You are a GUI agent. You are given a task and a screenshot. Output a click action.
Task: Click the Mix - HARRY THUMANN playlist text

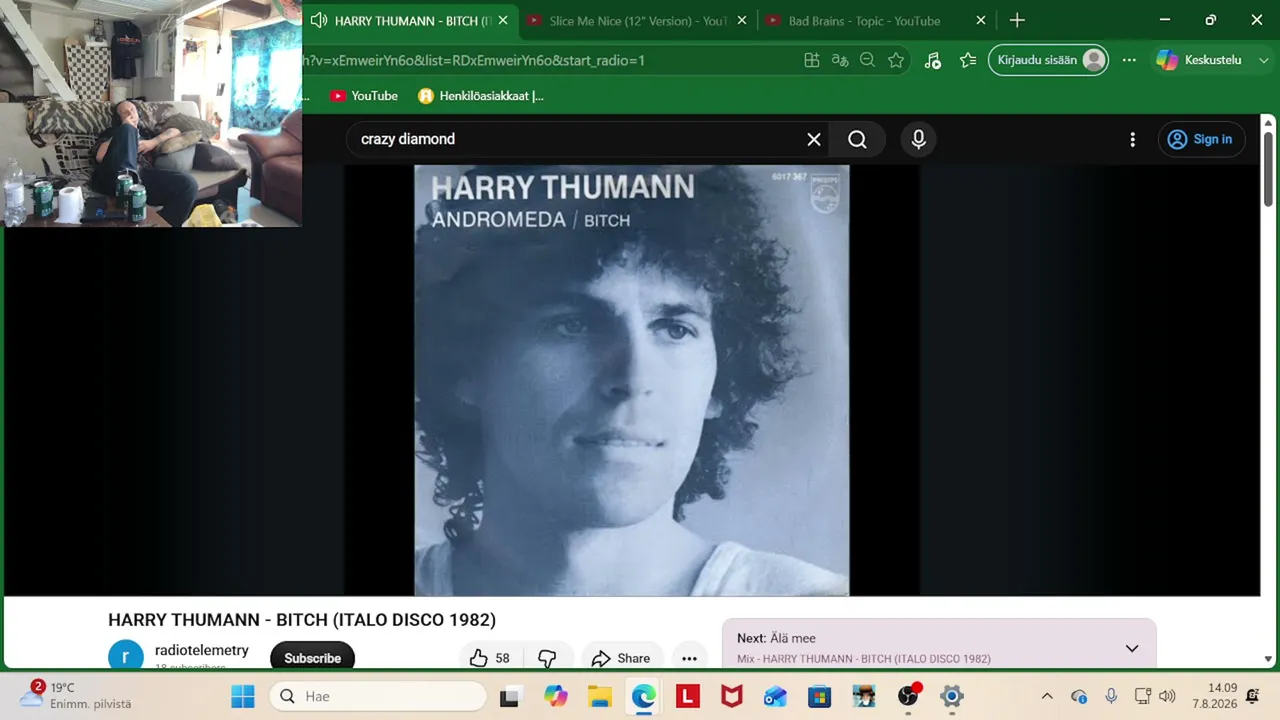[864, 659]
